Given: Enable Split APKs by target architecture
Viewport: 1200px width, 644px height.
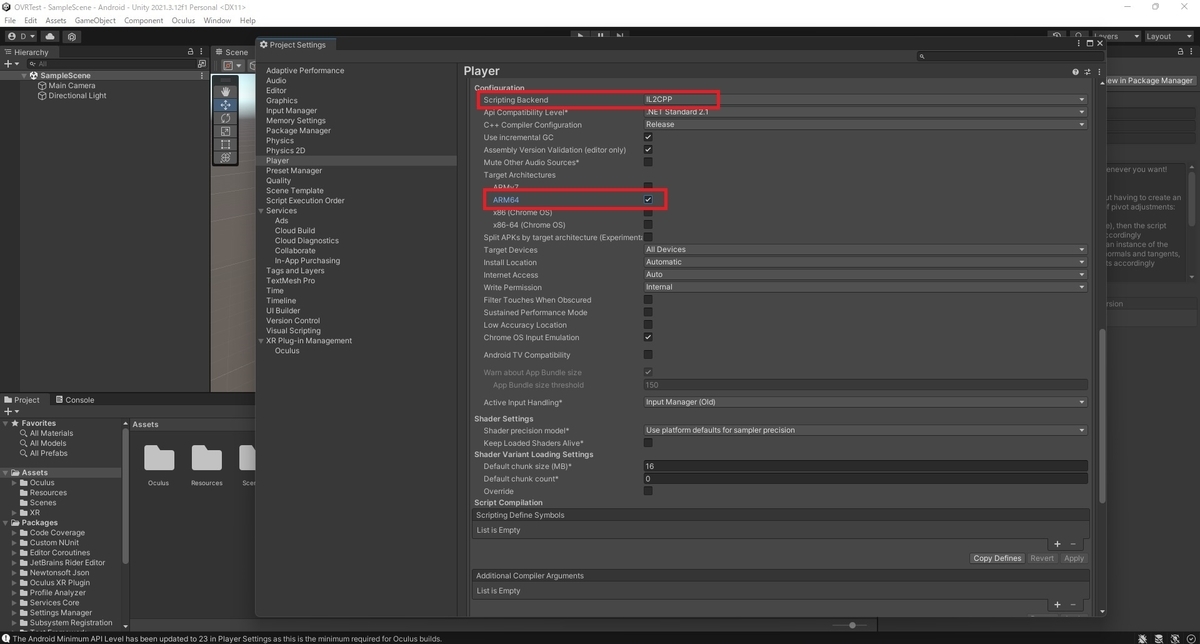Looking at the screenshot, I should click(x=648, y=237).
